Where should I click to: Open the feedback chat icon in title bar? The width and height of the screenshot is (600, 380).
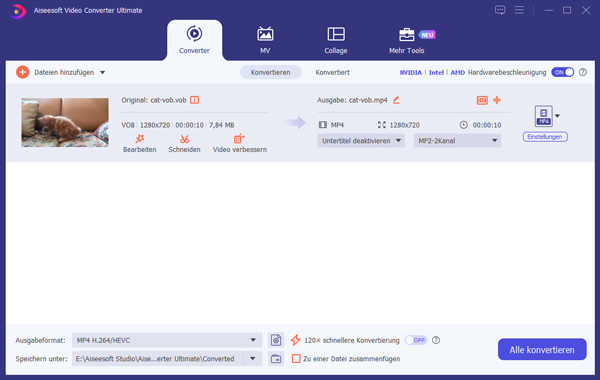(x=500, y=10)
